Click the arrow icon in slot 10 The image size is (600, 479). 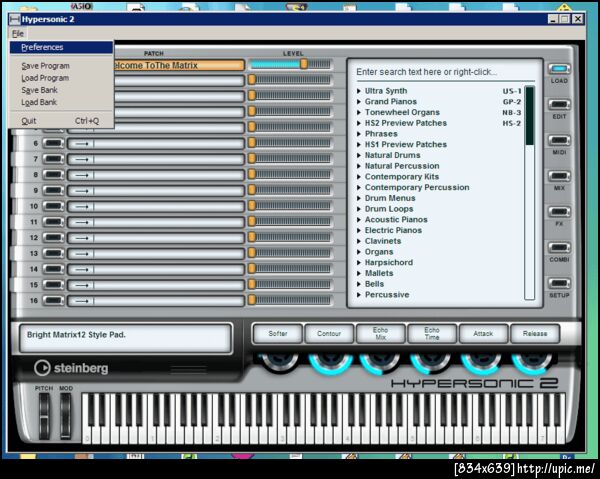[82, 207]
